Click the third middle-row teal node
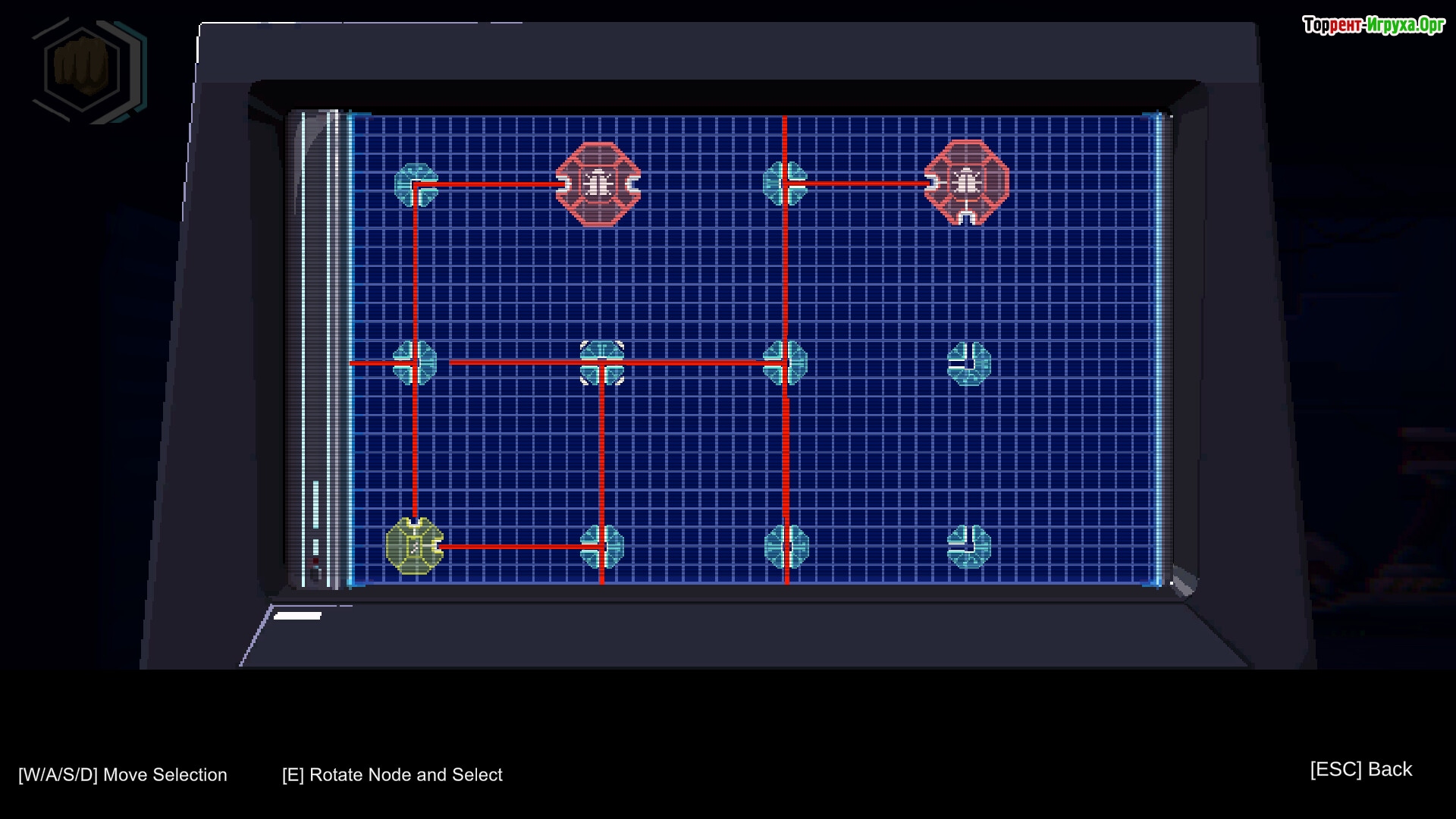This screenshot has width=1456, height=819. 785,362
